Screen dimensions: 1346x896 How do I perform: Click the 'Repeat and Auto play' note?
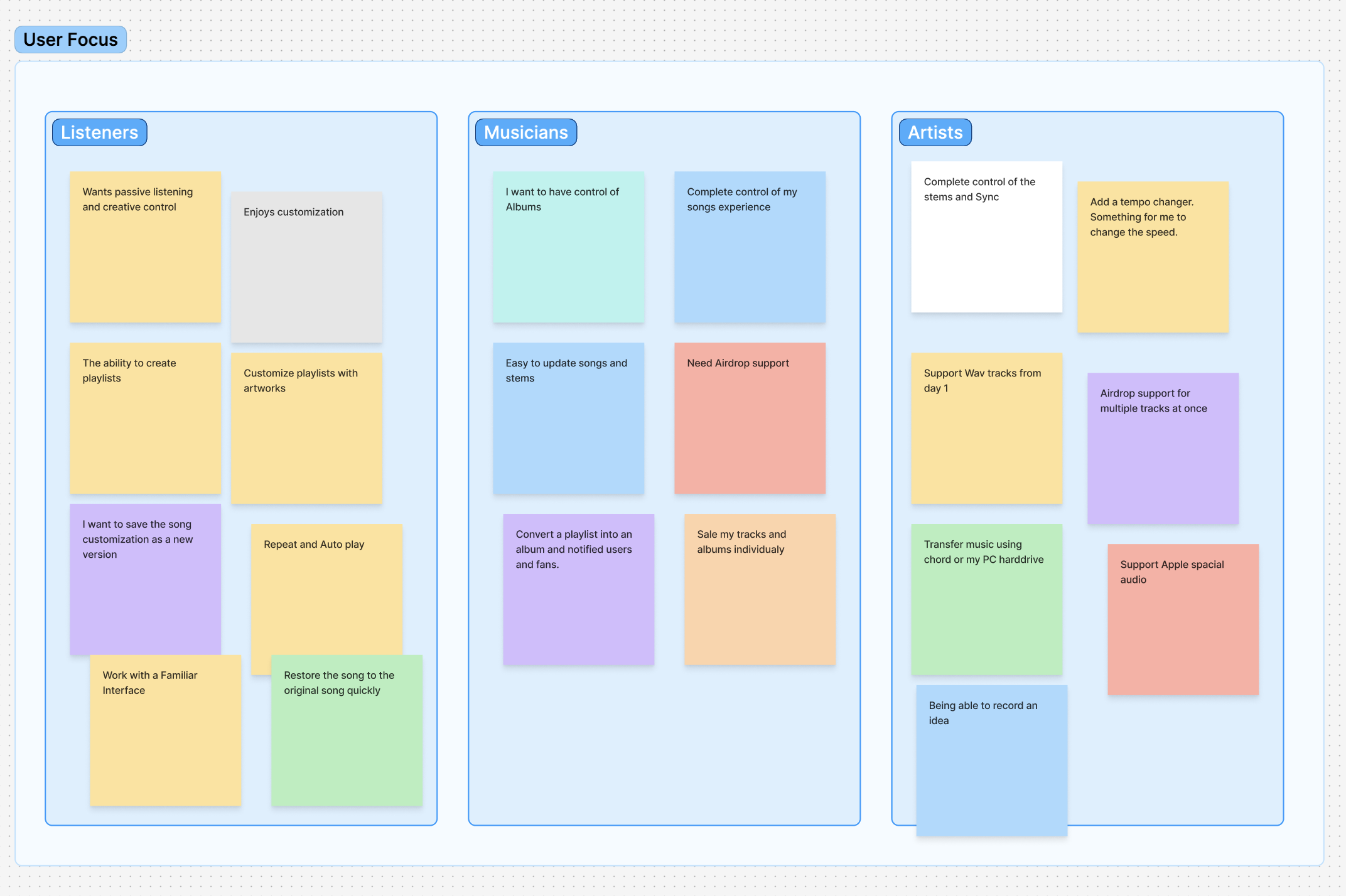click(x=326, y=590)
